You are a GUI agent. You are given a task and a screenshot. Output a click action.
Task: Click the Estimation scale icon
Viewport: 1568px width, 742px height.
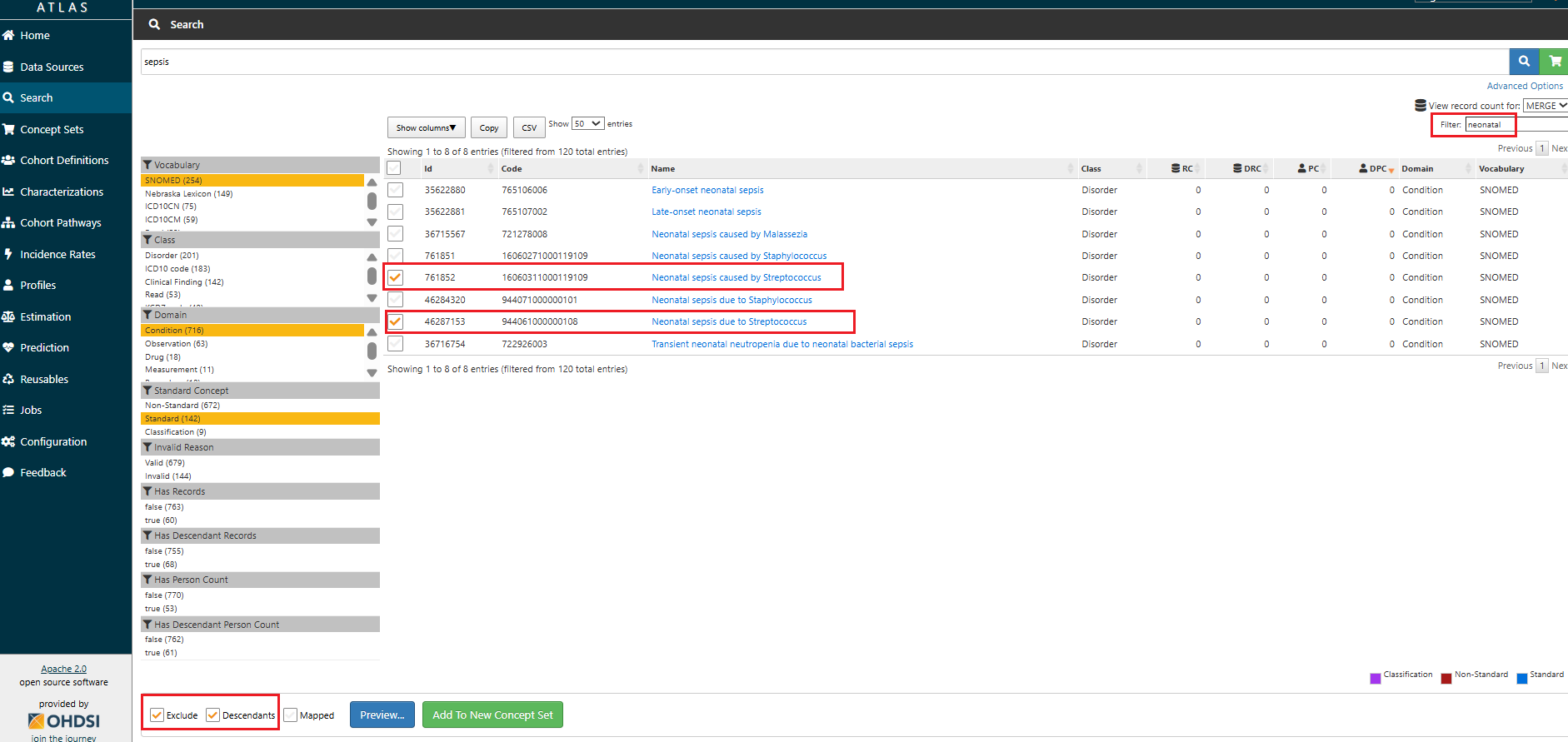coord(9,316)
